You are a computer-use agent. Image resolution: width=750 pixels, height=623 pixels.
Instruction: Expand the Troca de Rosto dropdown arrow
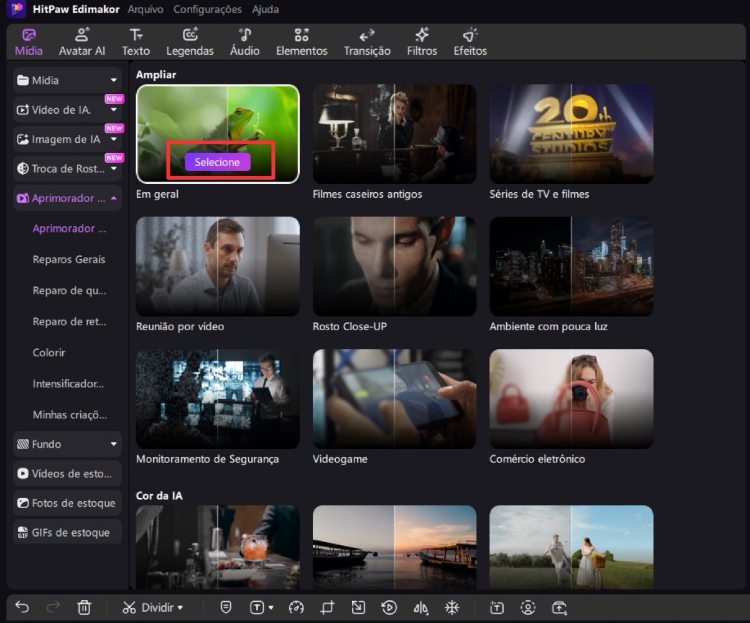113,168
